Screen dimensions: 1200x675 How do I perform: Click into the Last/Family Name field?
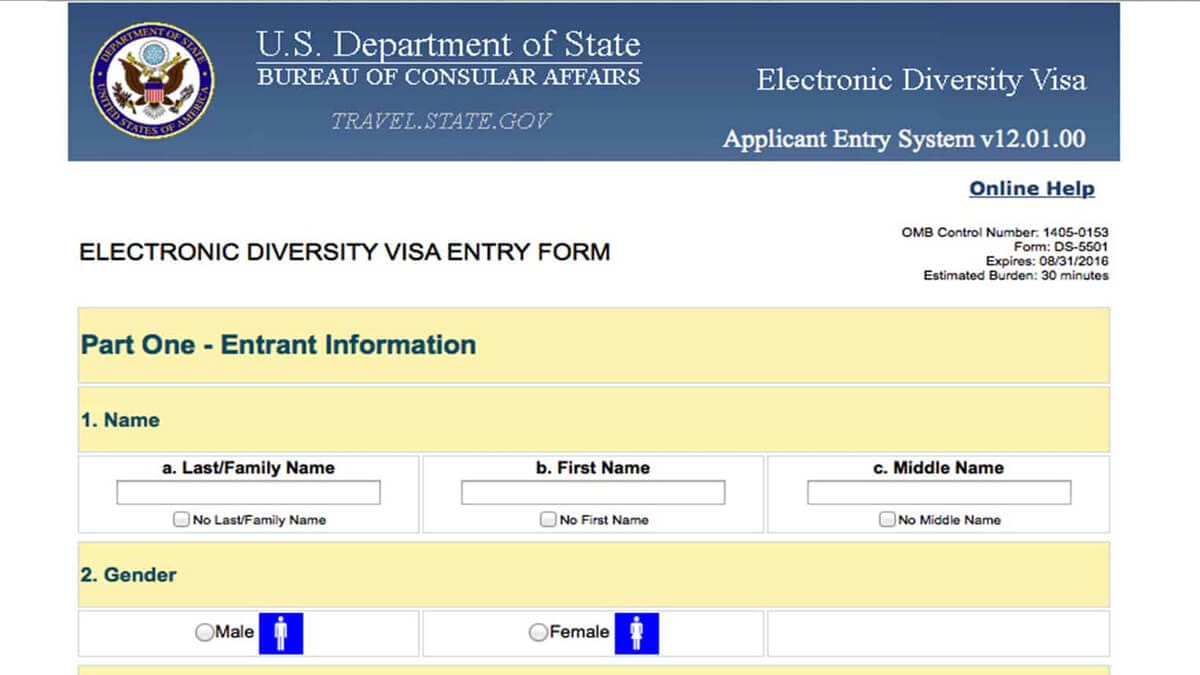[x=248, y=493]
